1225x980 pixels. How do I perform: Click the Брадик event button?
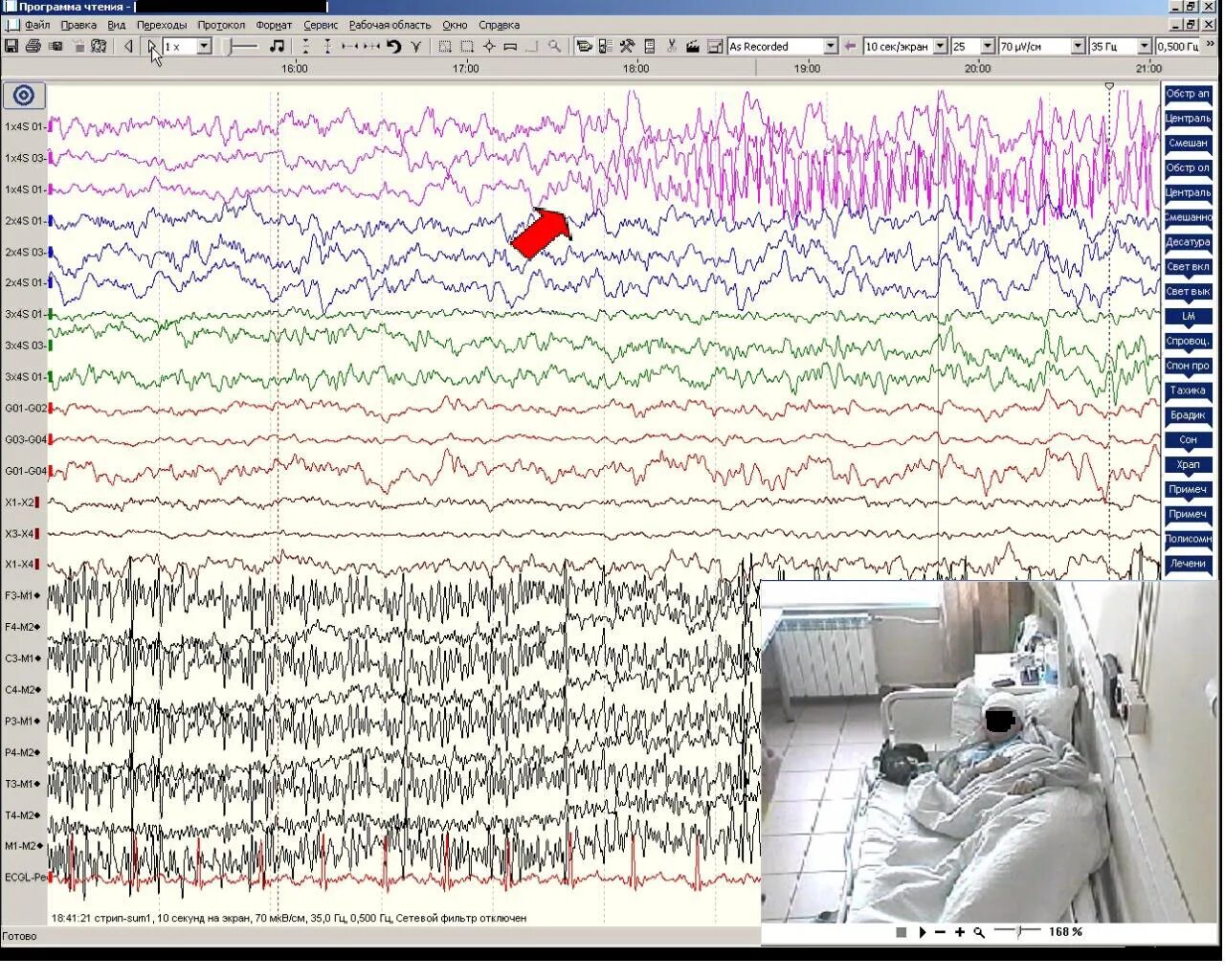click(x=1188, y=415)
